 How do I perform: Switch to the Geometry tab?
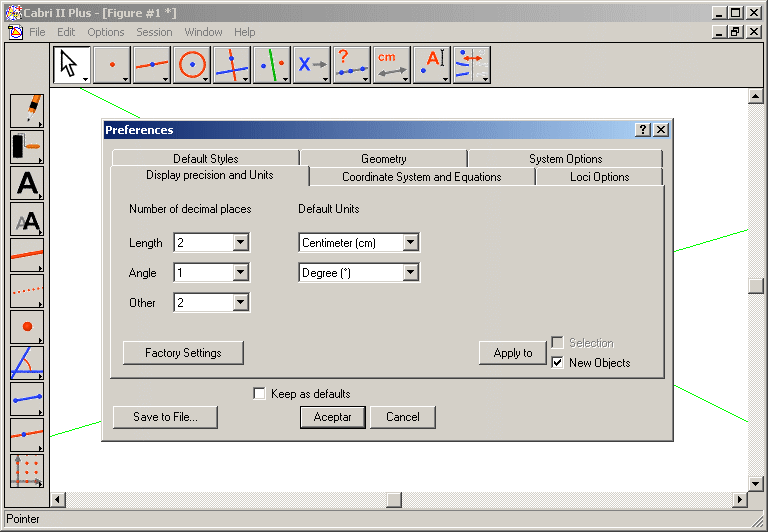coord(384,159)
